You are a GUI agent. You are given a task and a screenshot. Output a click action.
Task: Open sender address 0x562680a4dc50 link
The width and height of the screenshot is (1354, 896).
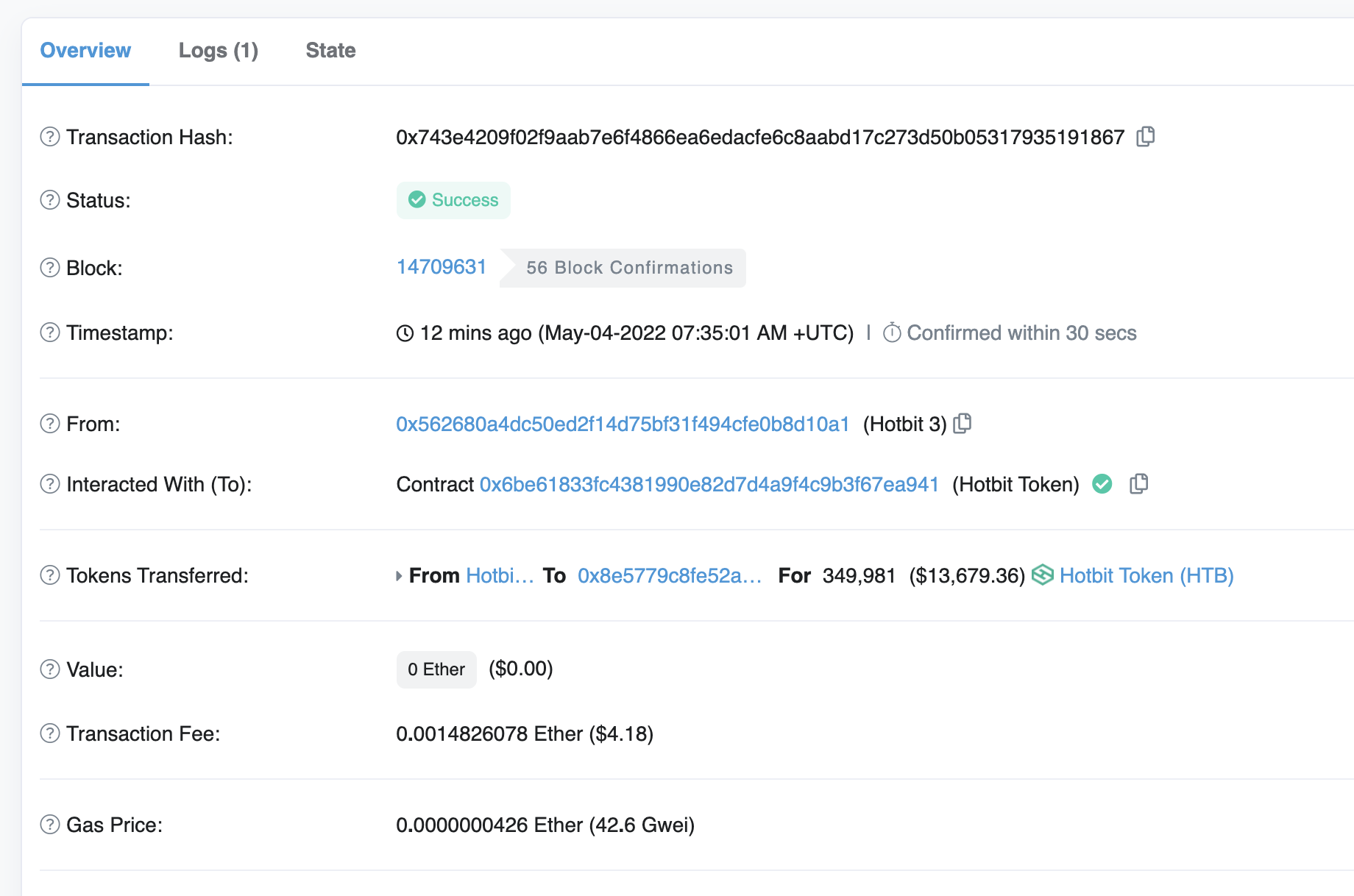click(623, 424)
